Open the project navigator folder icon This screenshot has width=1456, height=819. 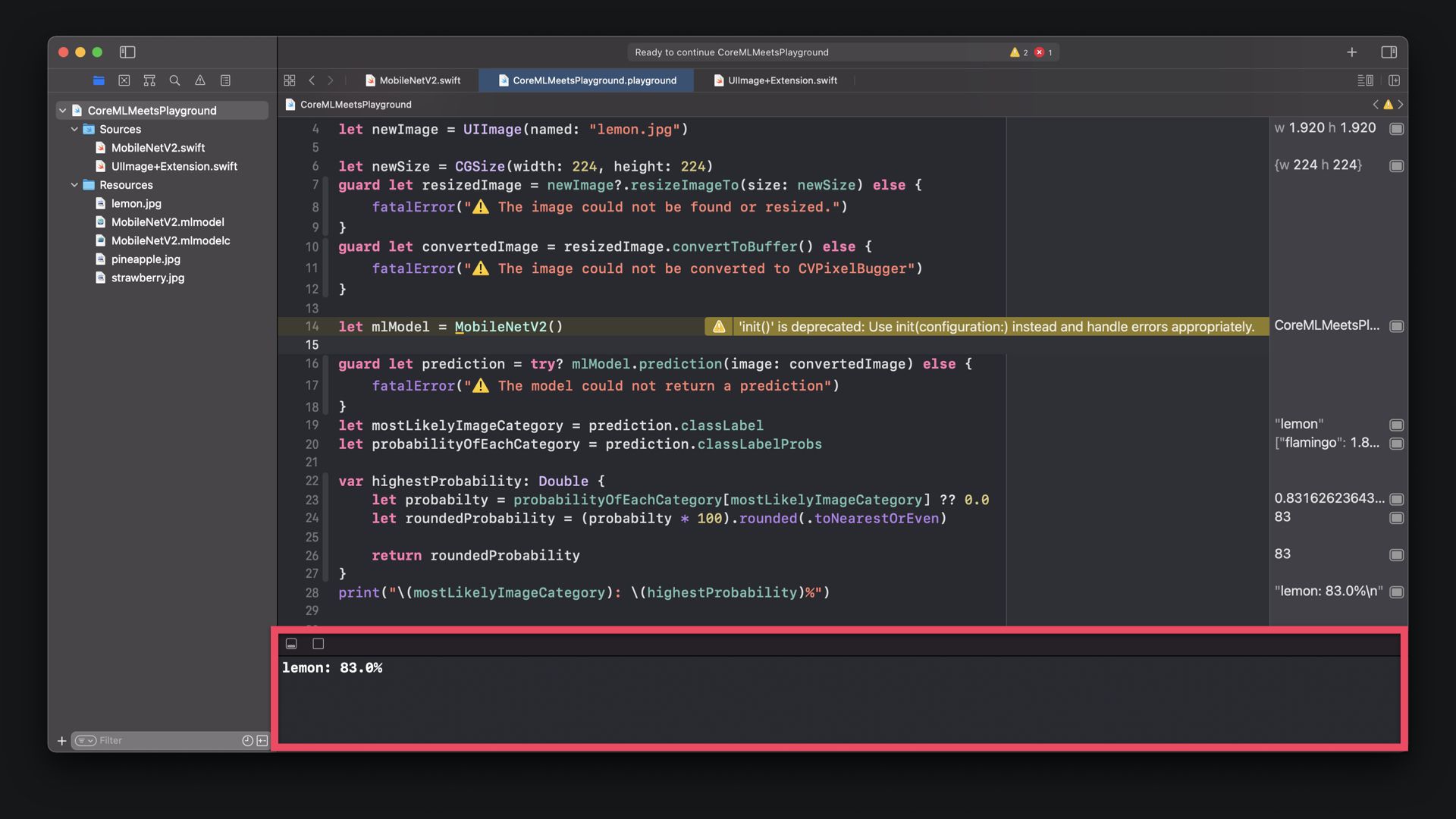pos(99,80)
